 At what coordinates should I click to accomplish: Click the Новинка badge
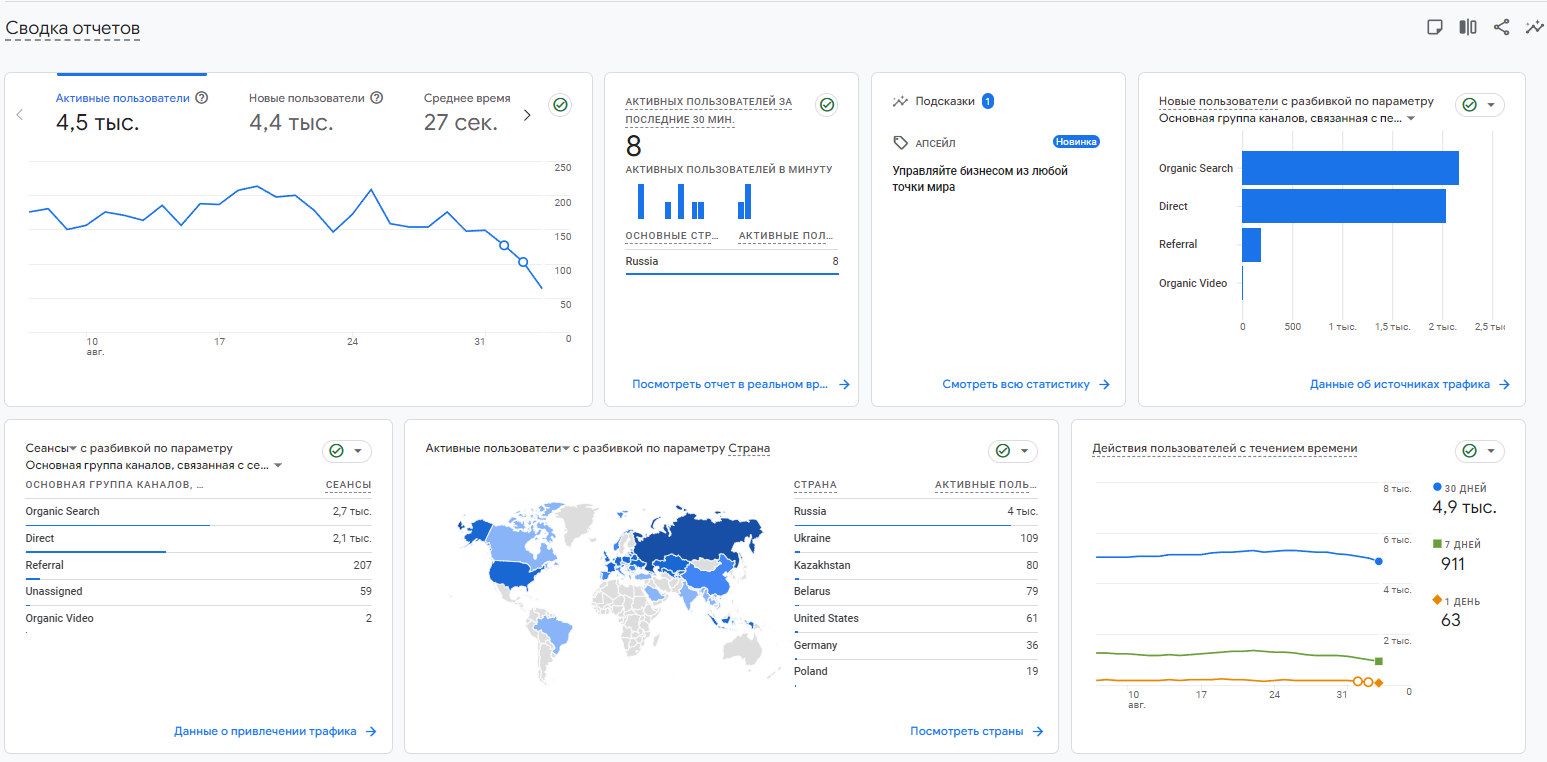(x=1076, y=142)
